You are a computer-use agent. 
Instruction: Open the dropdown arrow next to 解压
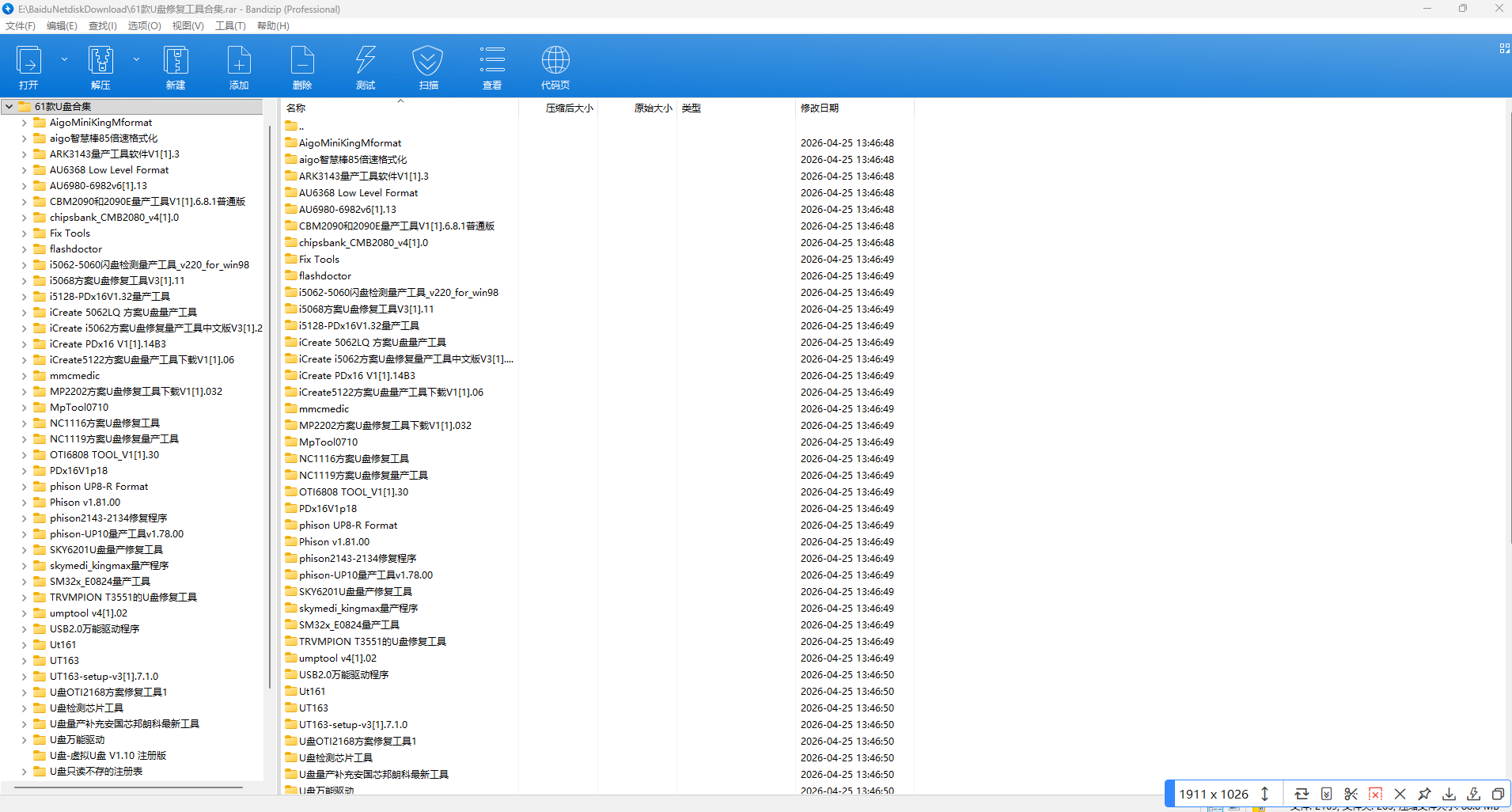pos(136,59)
